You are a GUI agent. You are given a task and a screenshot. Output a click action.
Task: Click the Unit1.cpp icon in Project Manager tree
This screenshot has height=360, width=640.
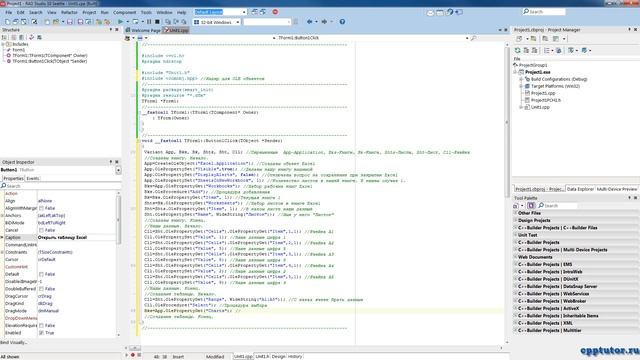527,107
